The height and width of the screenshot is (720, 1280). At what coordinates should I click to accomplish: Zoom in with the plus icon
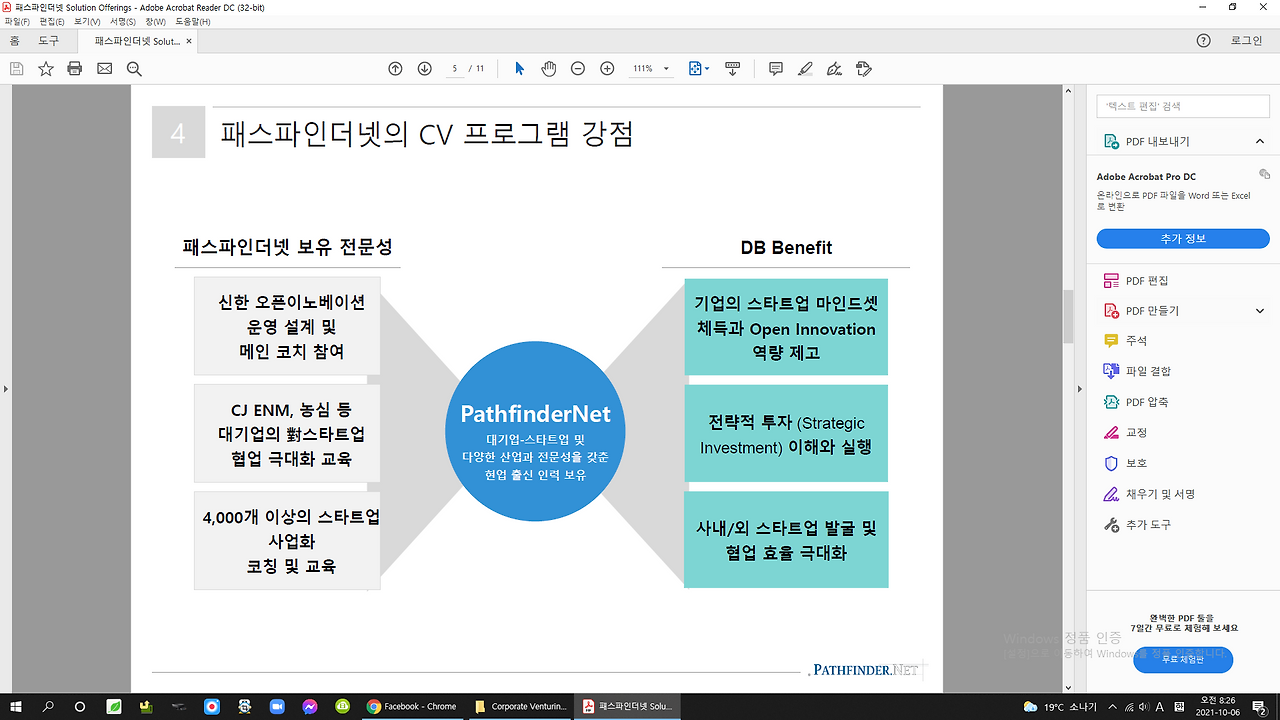pos(607,69)
